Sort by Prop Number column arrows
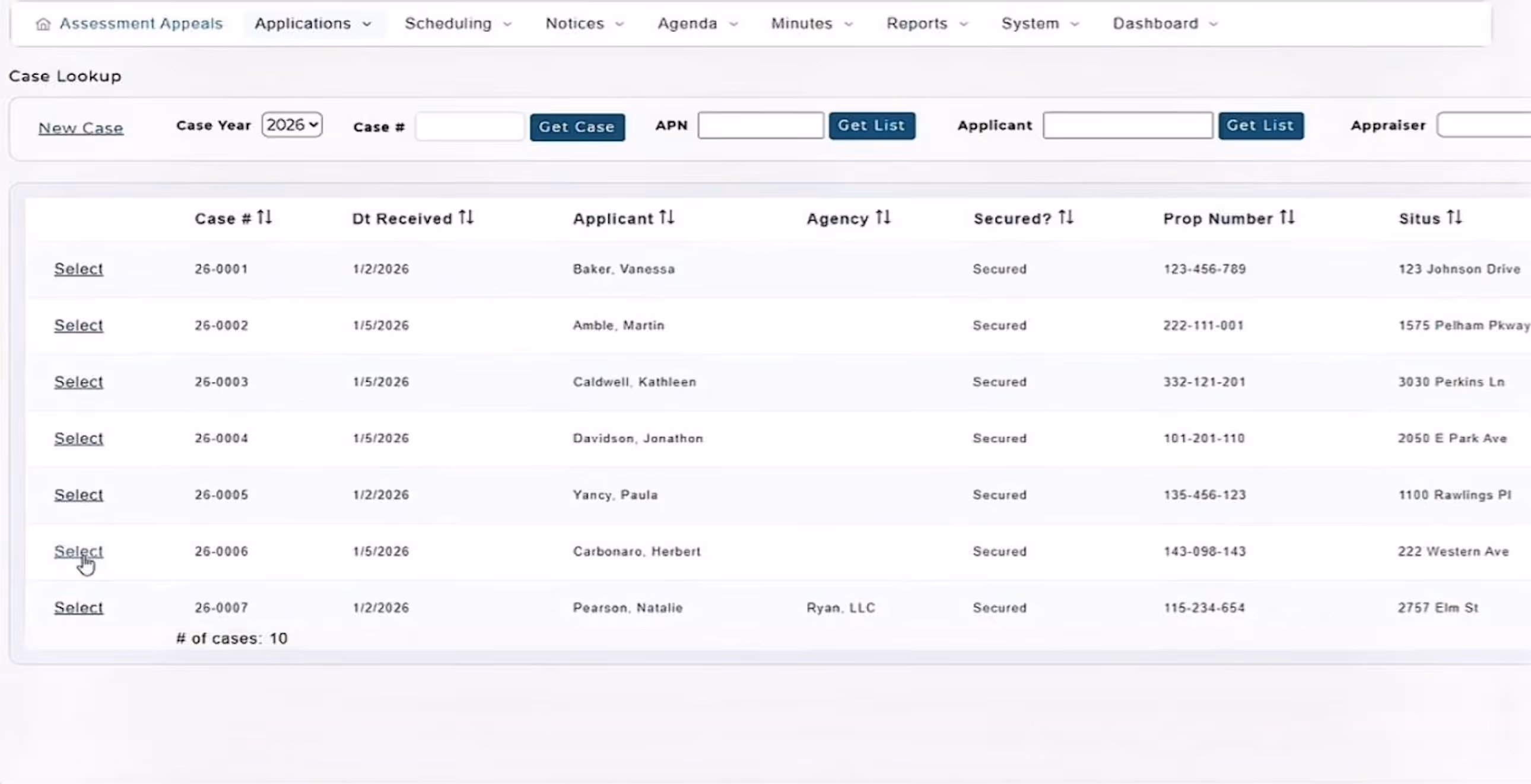This screenshot has height=784, width=1531. pos(1287,218)
